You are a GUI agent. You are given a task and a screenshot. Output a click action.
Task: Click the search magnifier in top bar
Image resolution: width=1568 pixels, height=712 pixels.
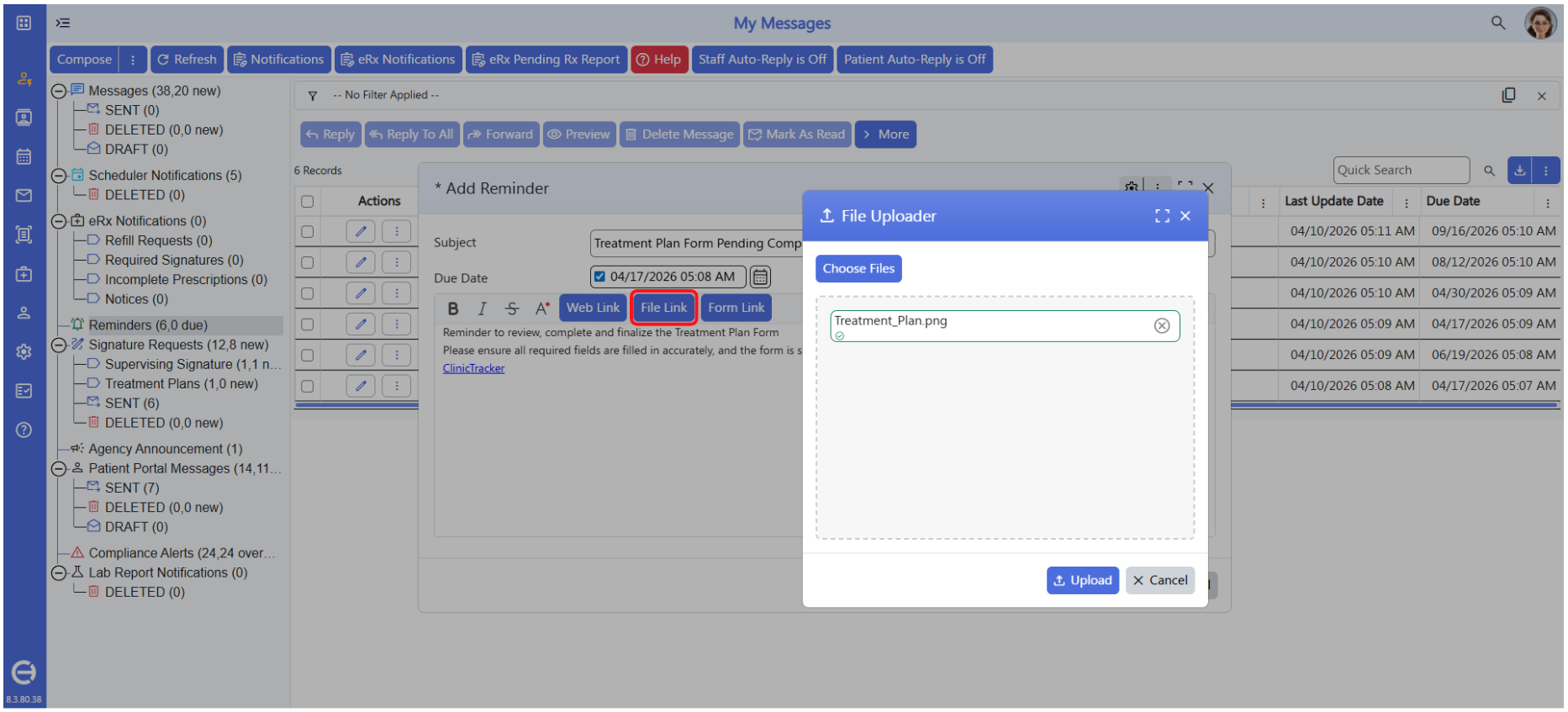tap(1498, 23)
